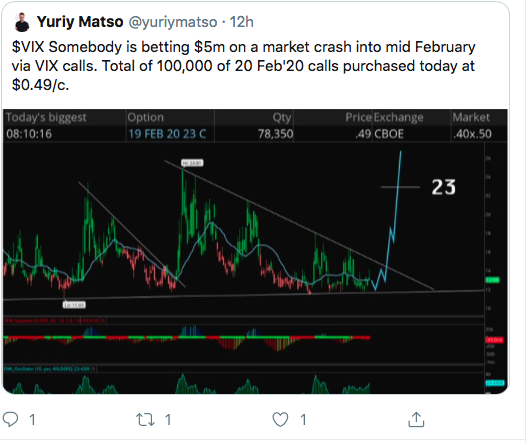Select the DMI_Oscillator study label
Image resolution: width=529 pixels, height=442 pixels.
coord(47,369)
